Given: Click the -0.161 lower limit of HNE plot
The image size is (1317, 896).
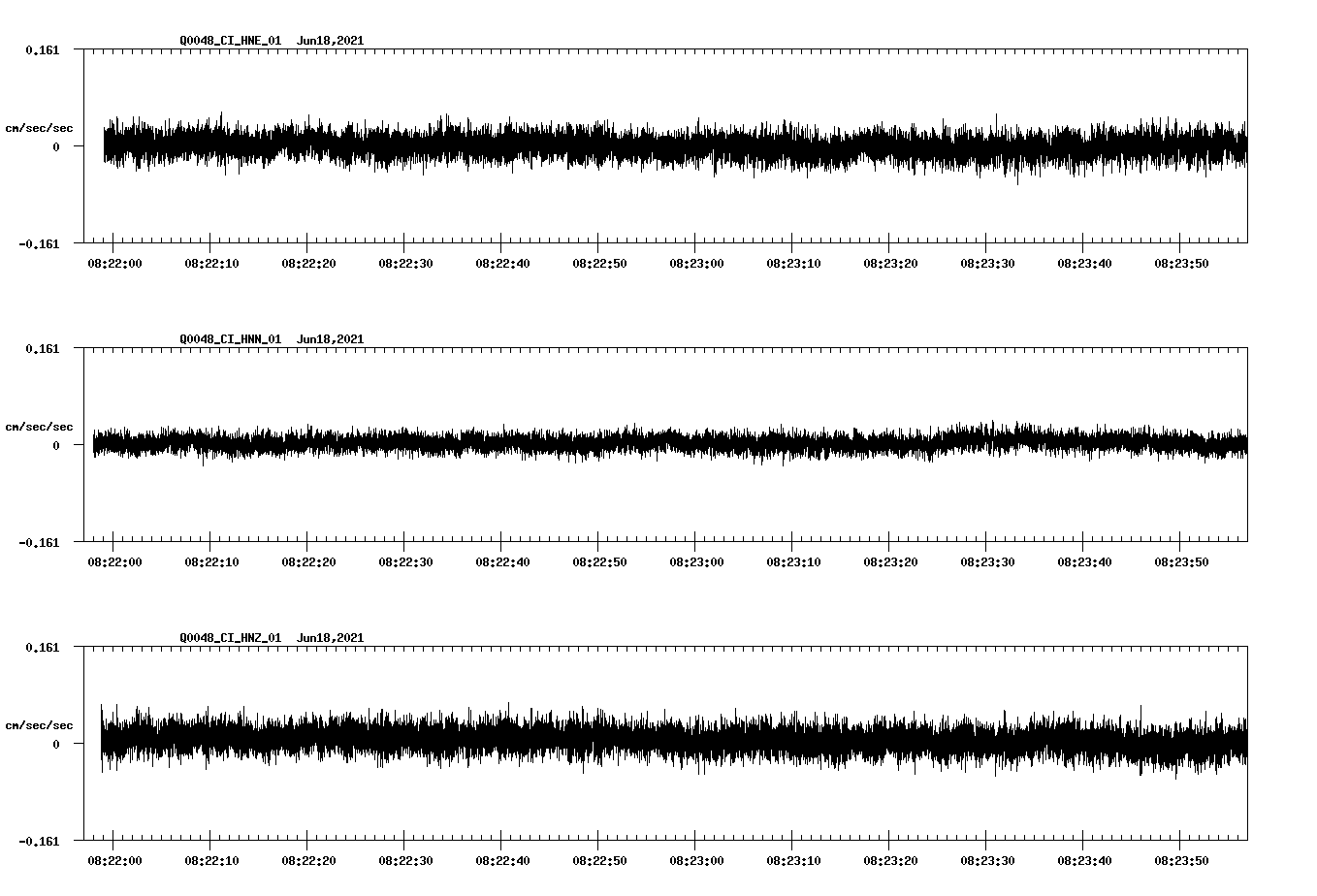Looking at the screenshot, I should coord(39,243).
